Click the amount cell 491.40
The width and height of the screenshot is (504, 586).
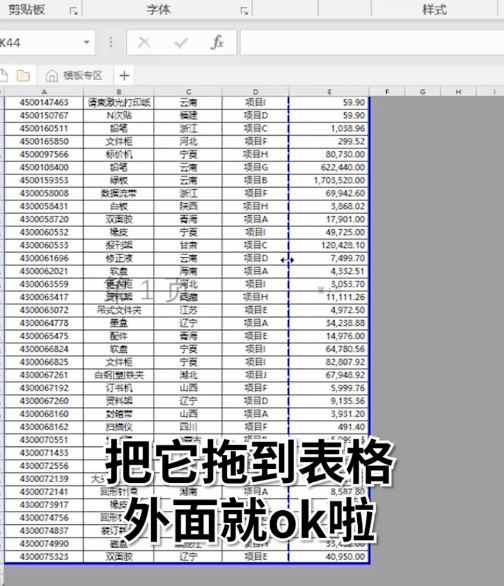click(x=329, y=427)
